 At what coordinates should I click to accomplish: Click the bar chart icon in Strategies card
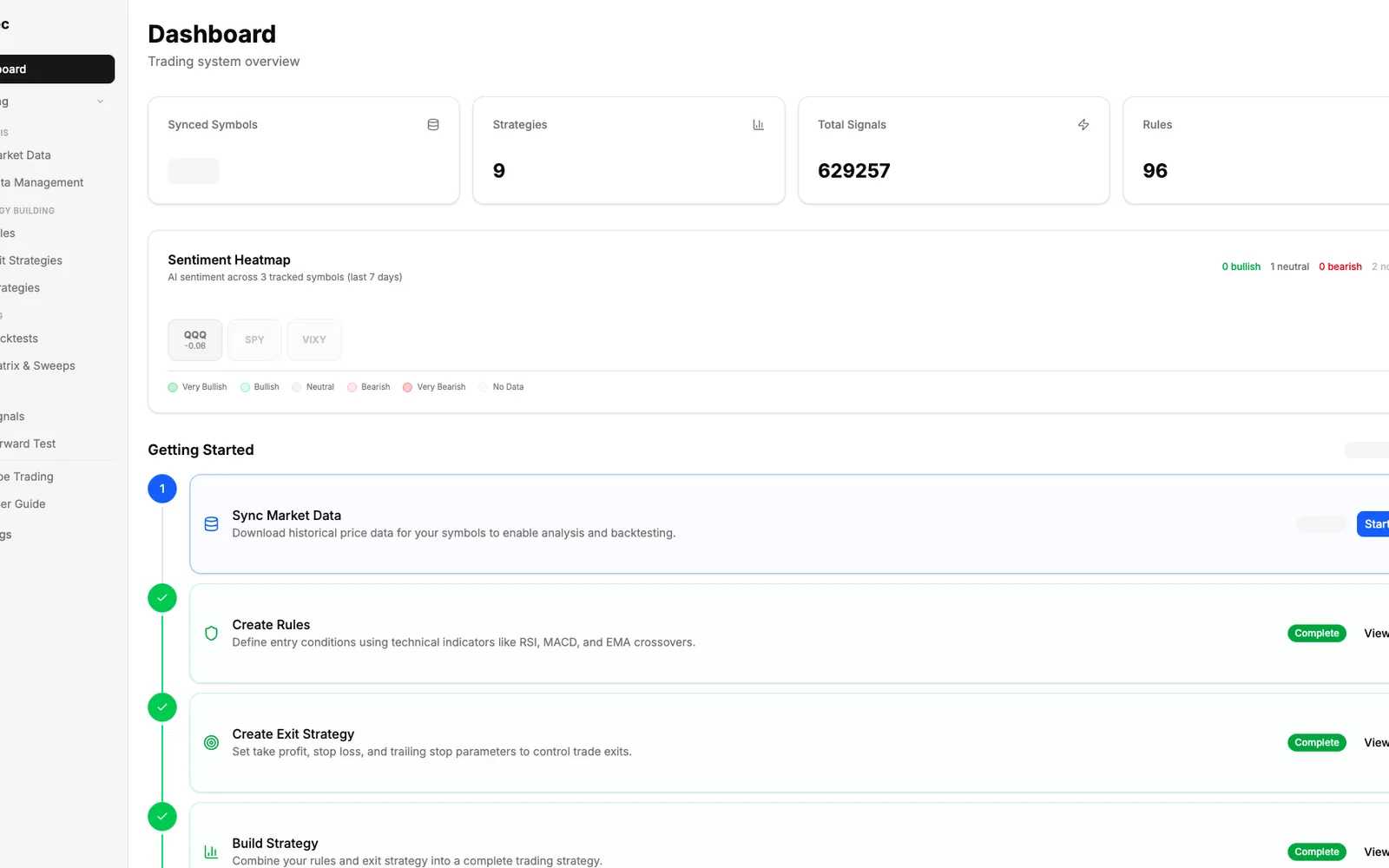[758, 125]
